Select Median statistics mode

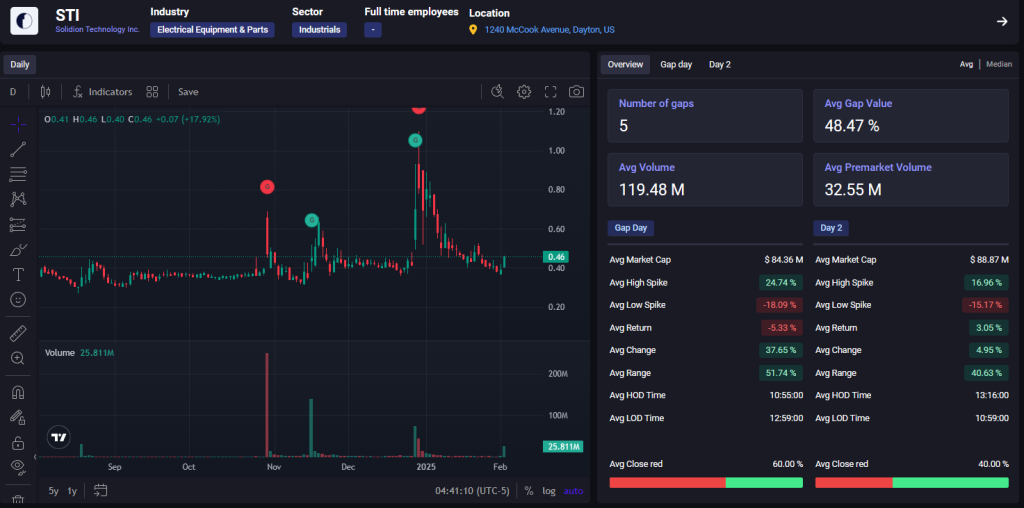click(999, 64)
